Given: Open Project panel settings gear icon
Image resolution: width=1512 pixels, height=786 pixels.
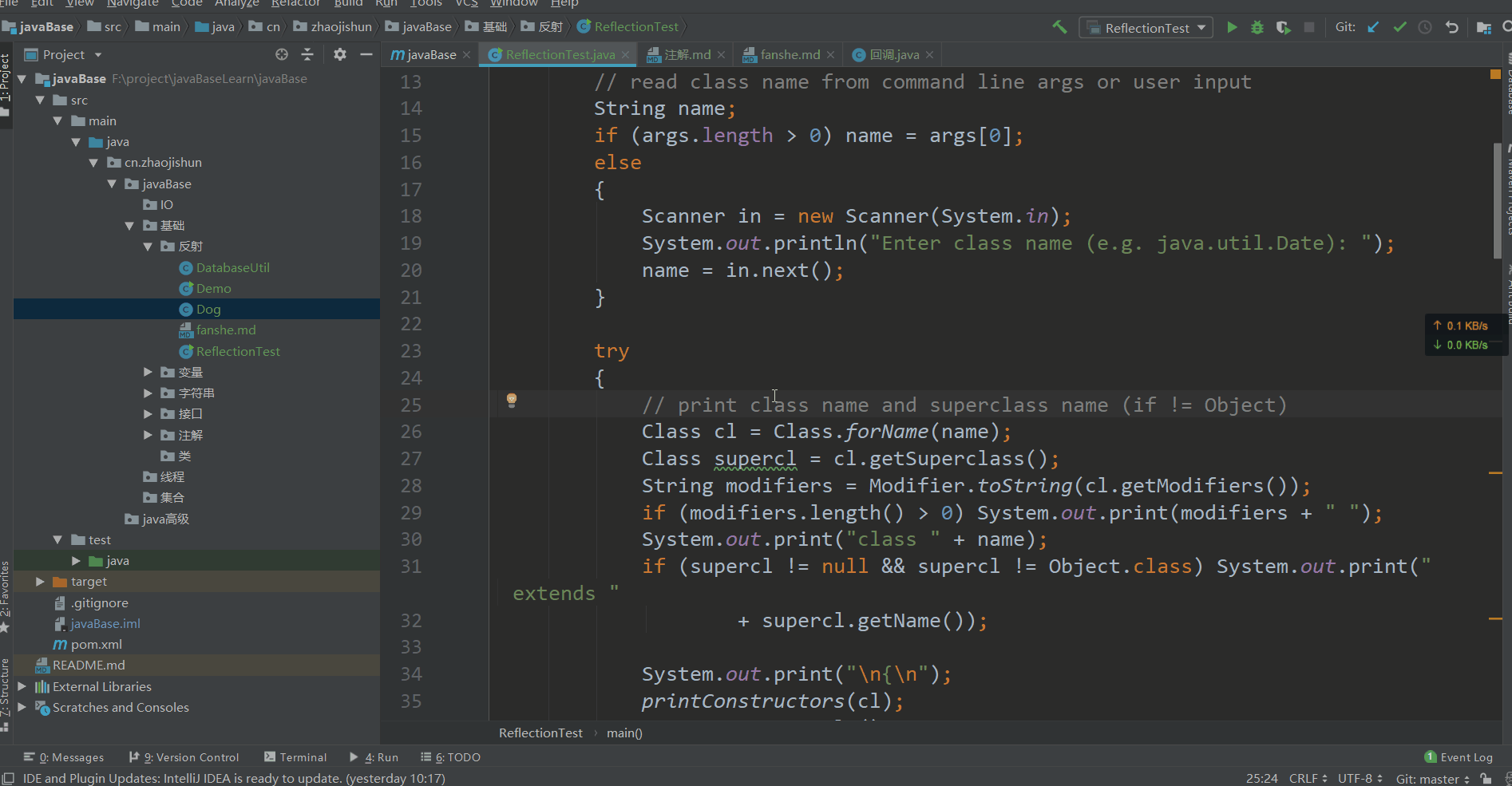Looking at the screenshot, I should click(340, 54).
